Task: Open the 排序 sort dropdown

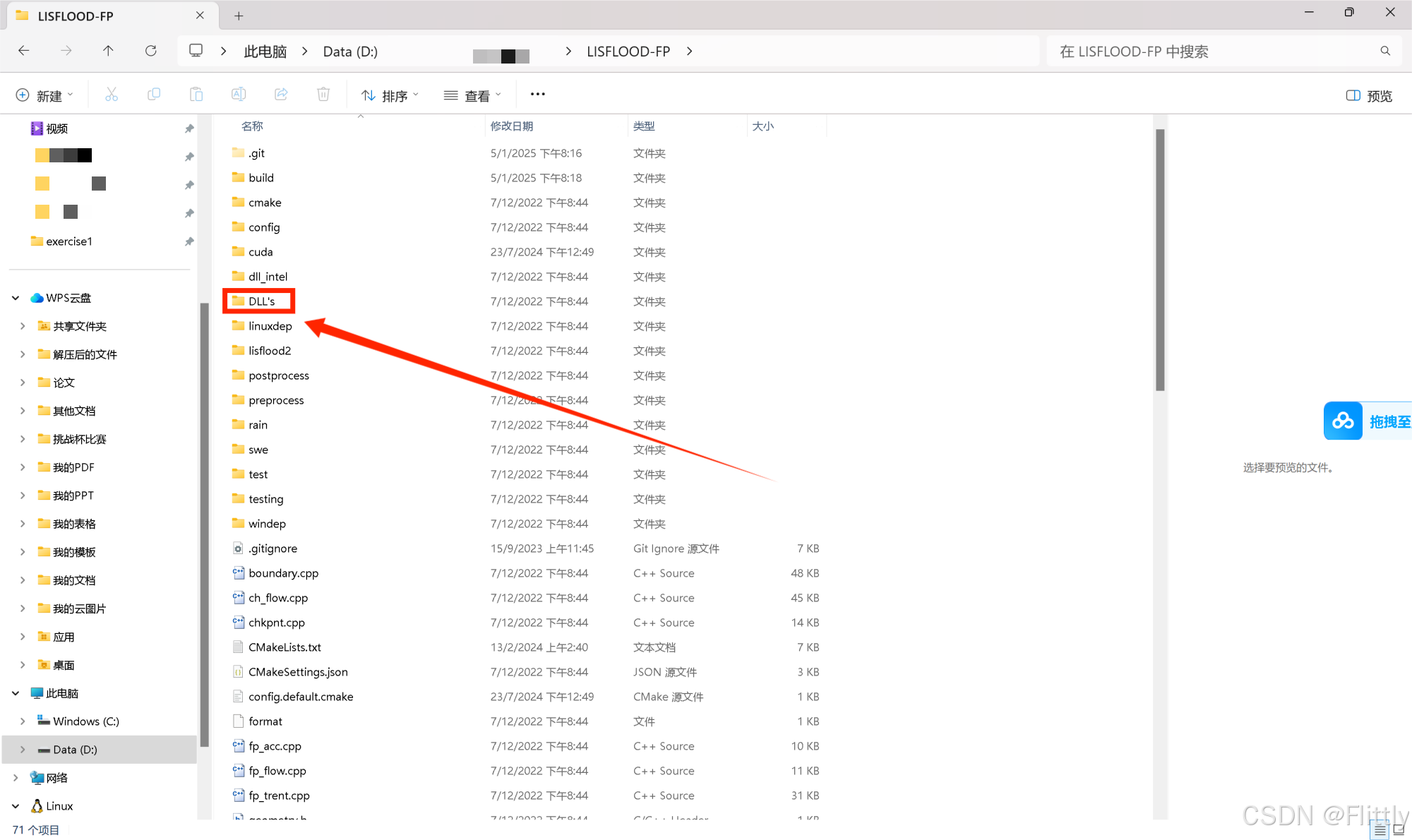Action: point(390,95)
